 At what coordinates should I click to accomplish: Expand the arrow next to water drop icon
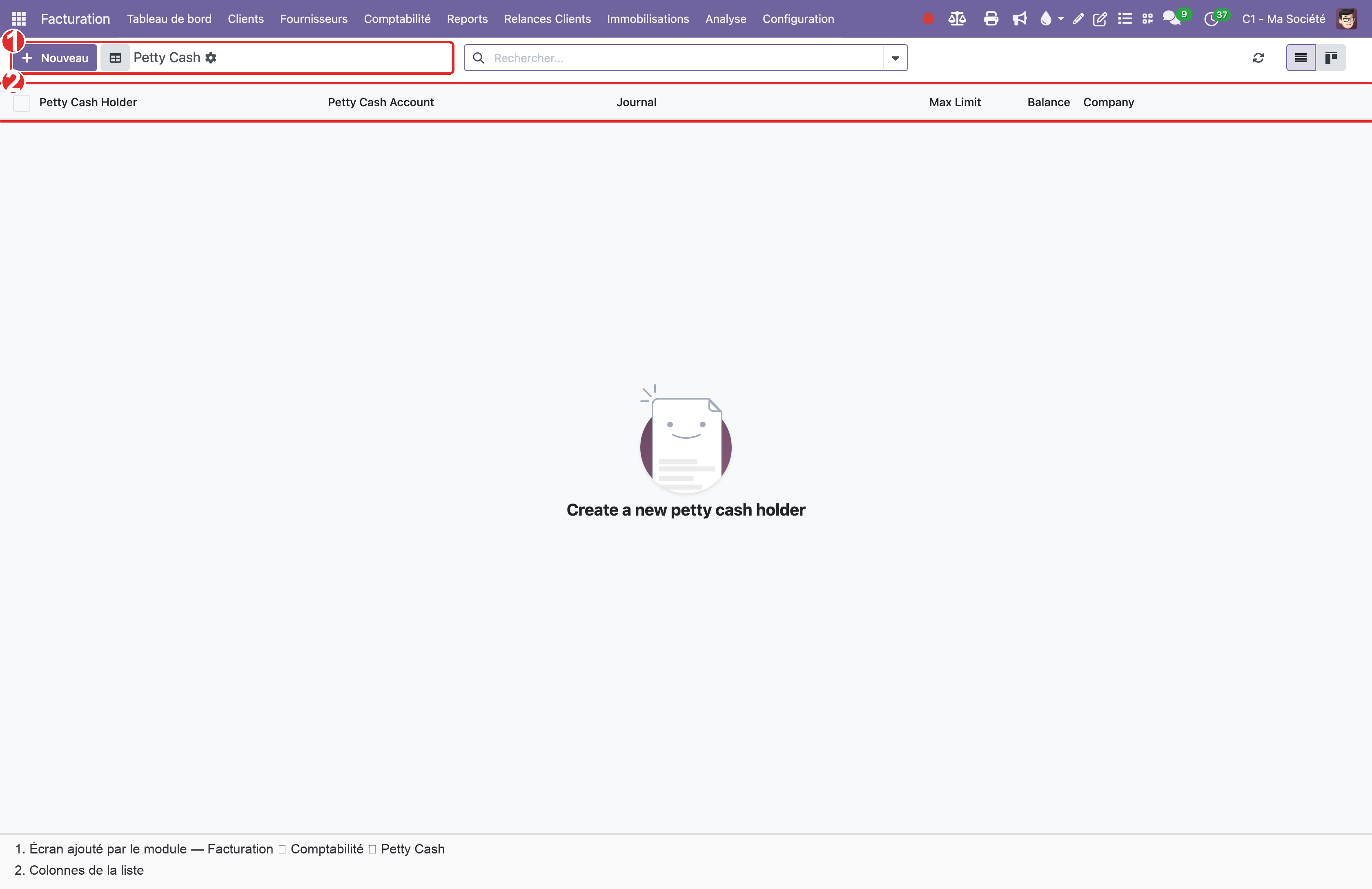(x=1060, y=18)
